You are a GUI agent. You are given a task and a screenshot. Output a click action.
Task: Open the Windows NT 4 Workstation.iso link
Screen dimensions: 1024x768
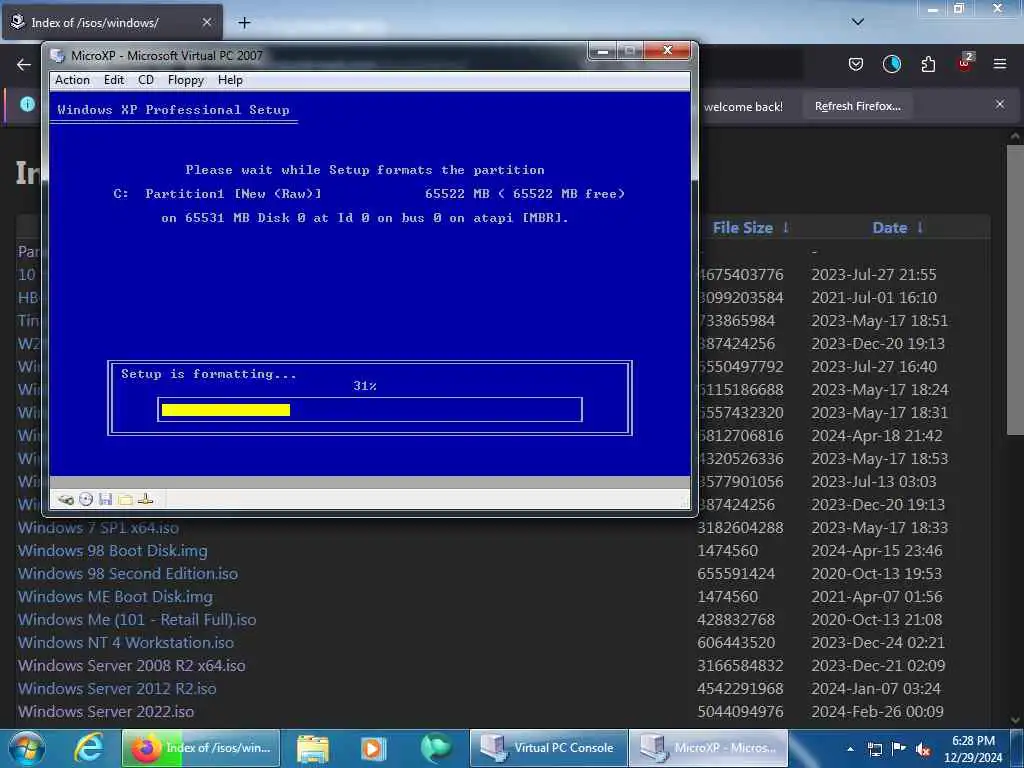point(125,643)
